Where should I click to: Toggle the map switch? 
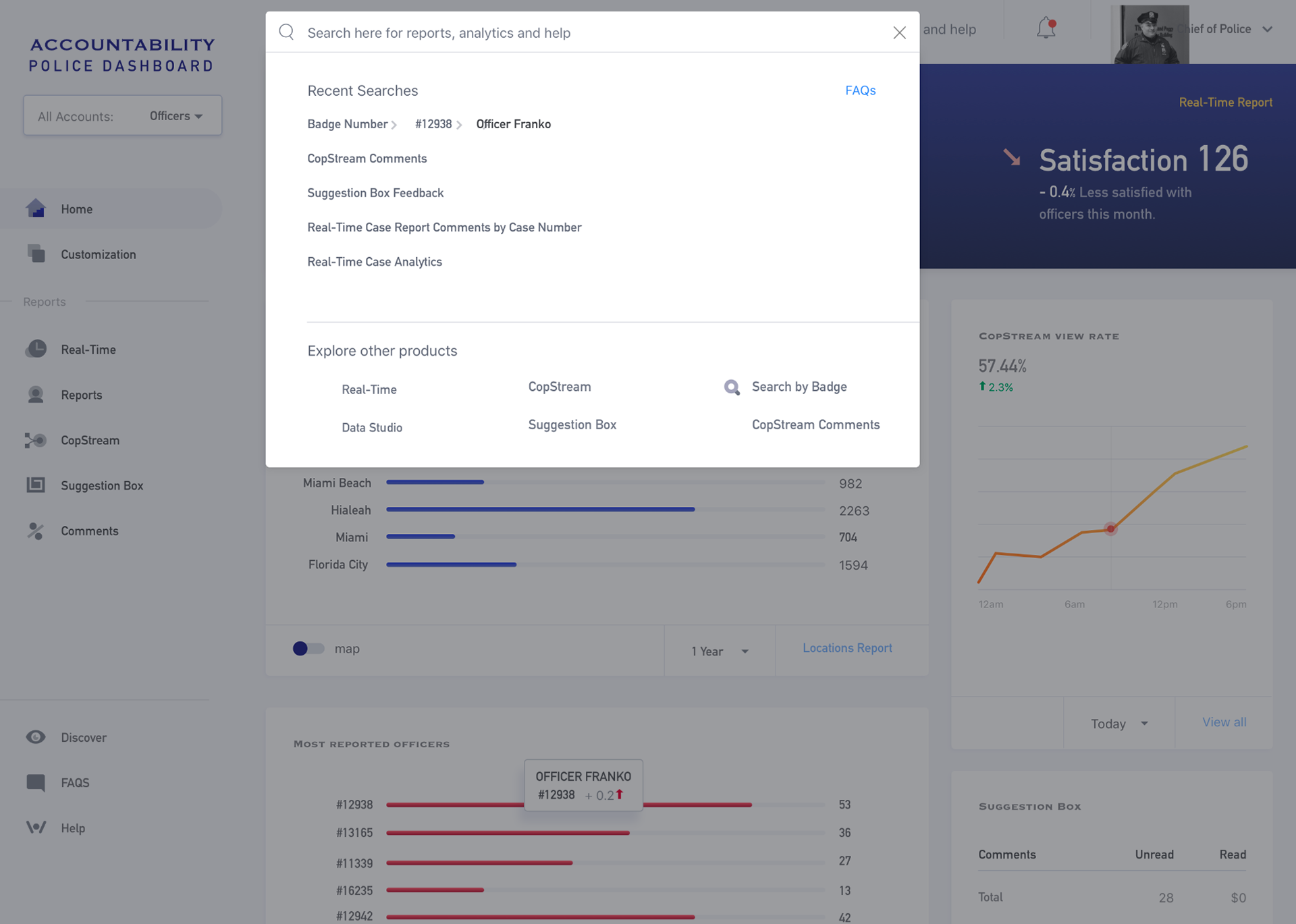308,649
